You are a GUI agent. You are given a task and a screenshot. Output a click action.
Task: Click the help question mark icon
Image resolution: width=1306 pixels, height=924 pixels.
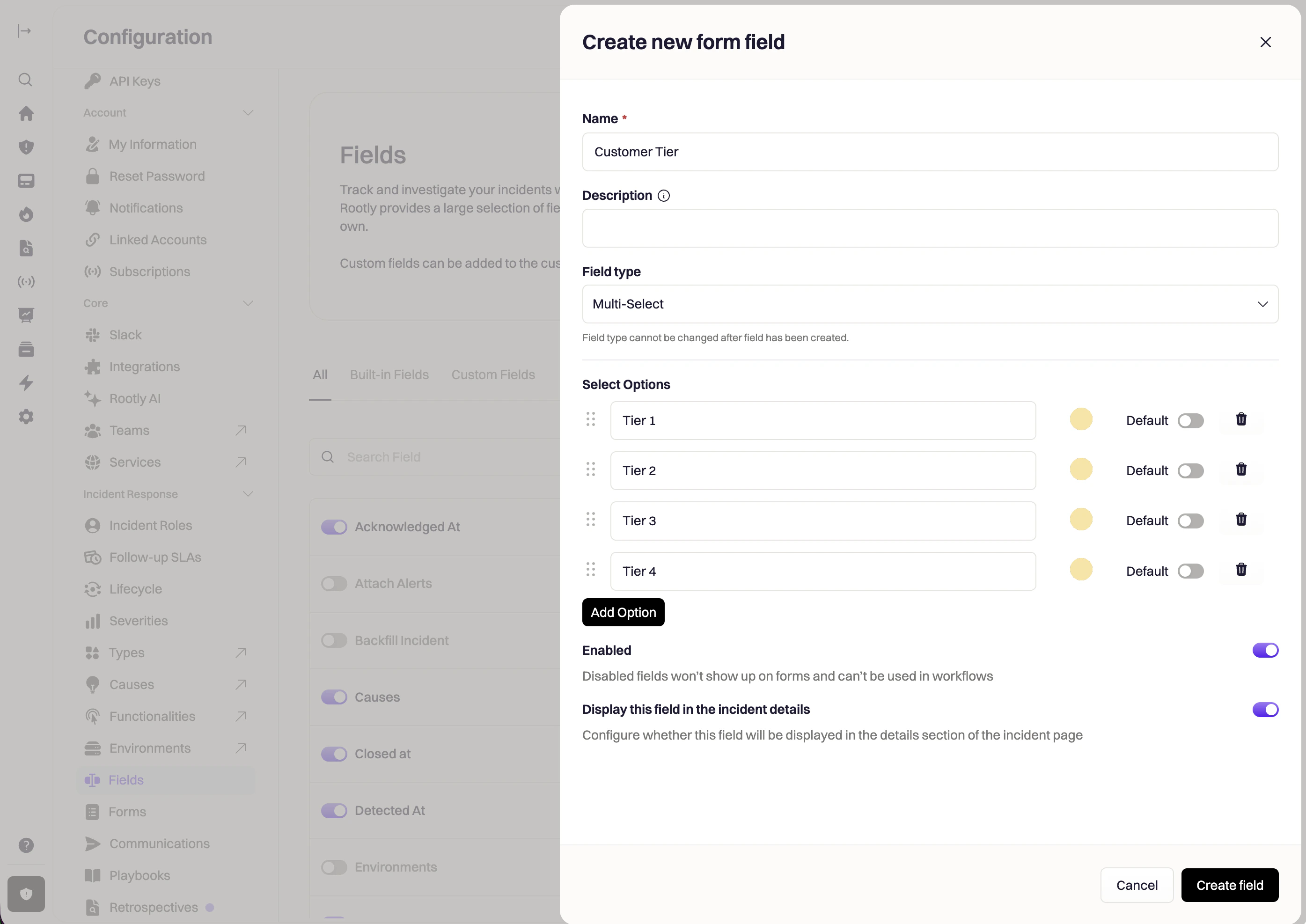click(26, 845)
